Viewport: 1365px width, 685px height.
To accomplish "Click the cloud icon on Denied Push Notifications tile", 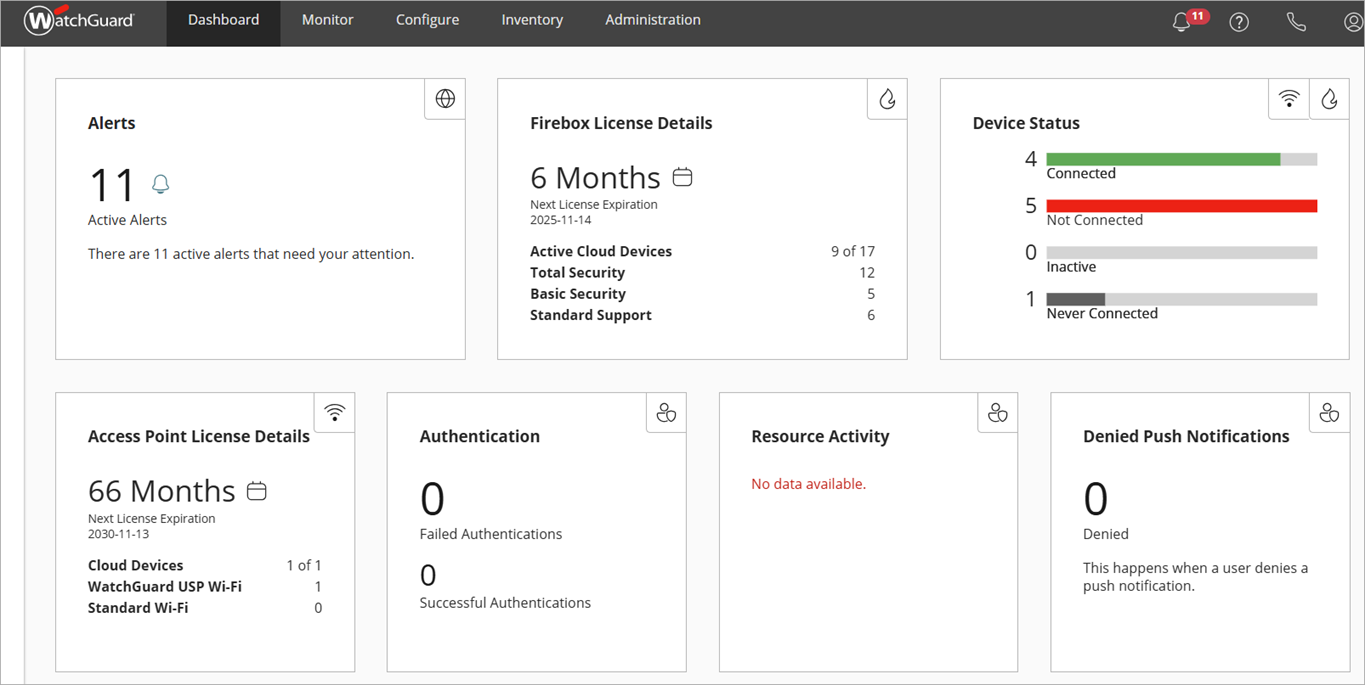I will point(1328,411).
